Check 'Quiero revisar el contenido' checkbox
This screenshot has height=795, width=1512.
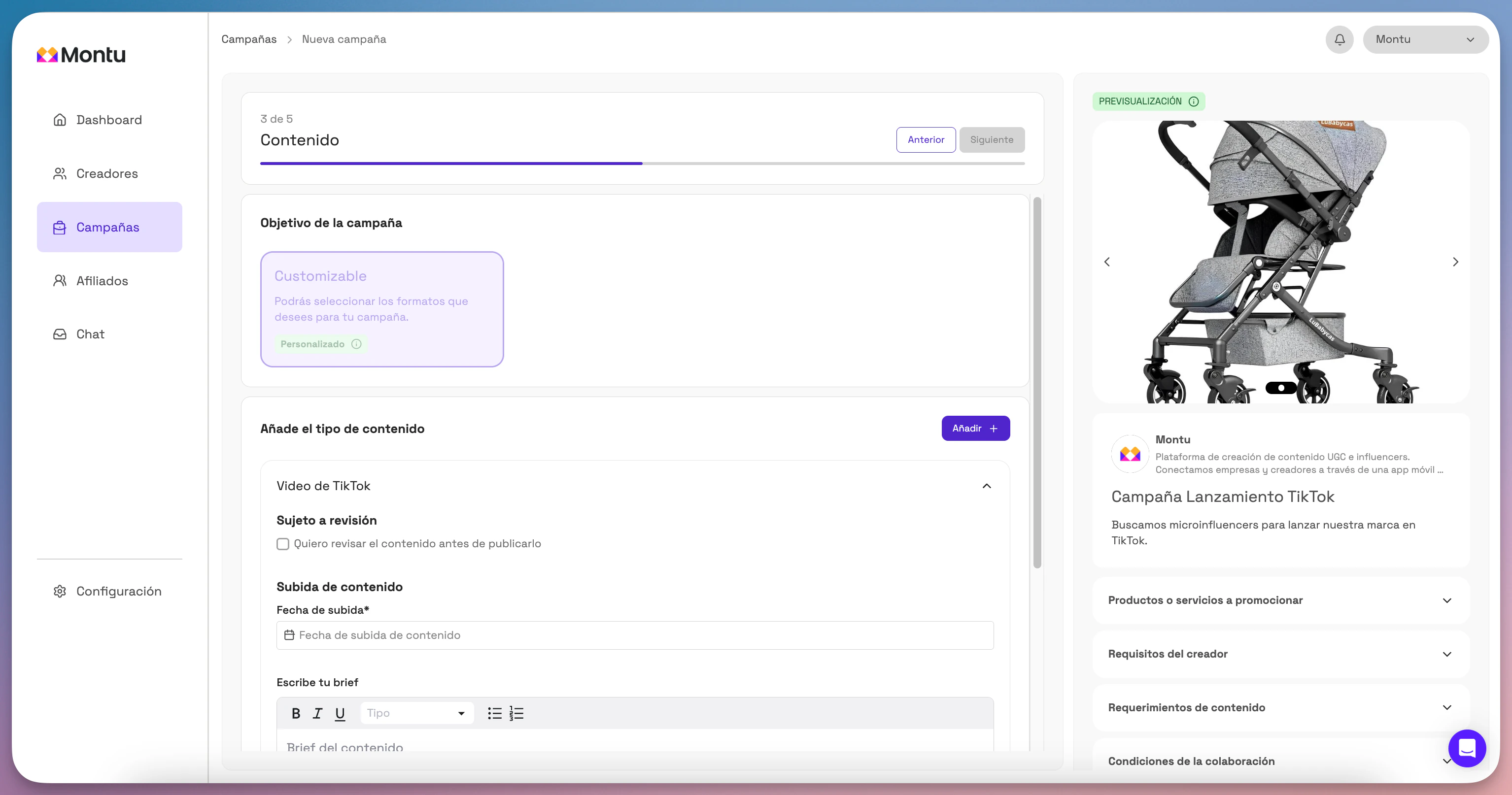pos(283,544)
